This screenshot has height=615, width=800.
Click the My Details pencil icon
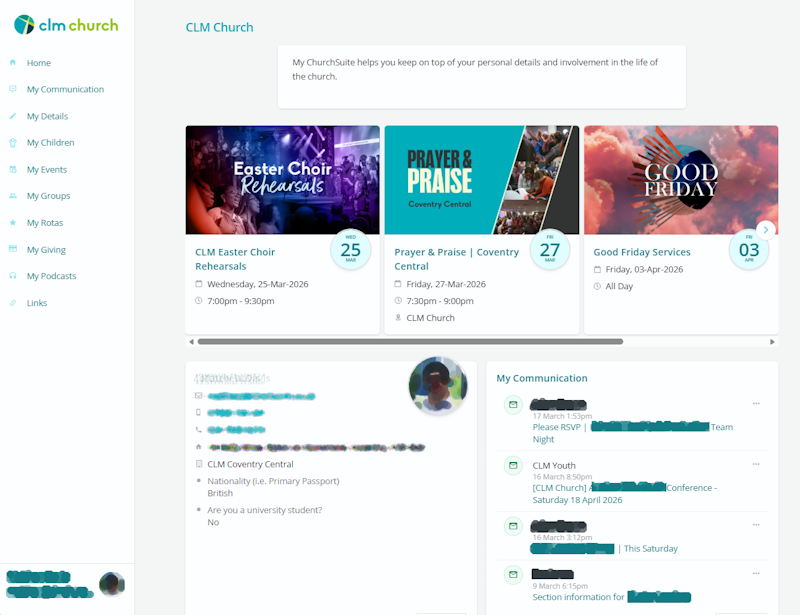coord(13,116)
